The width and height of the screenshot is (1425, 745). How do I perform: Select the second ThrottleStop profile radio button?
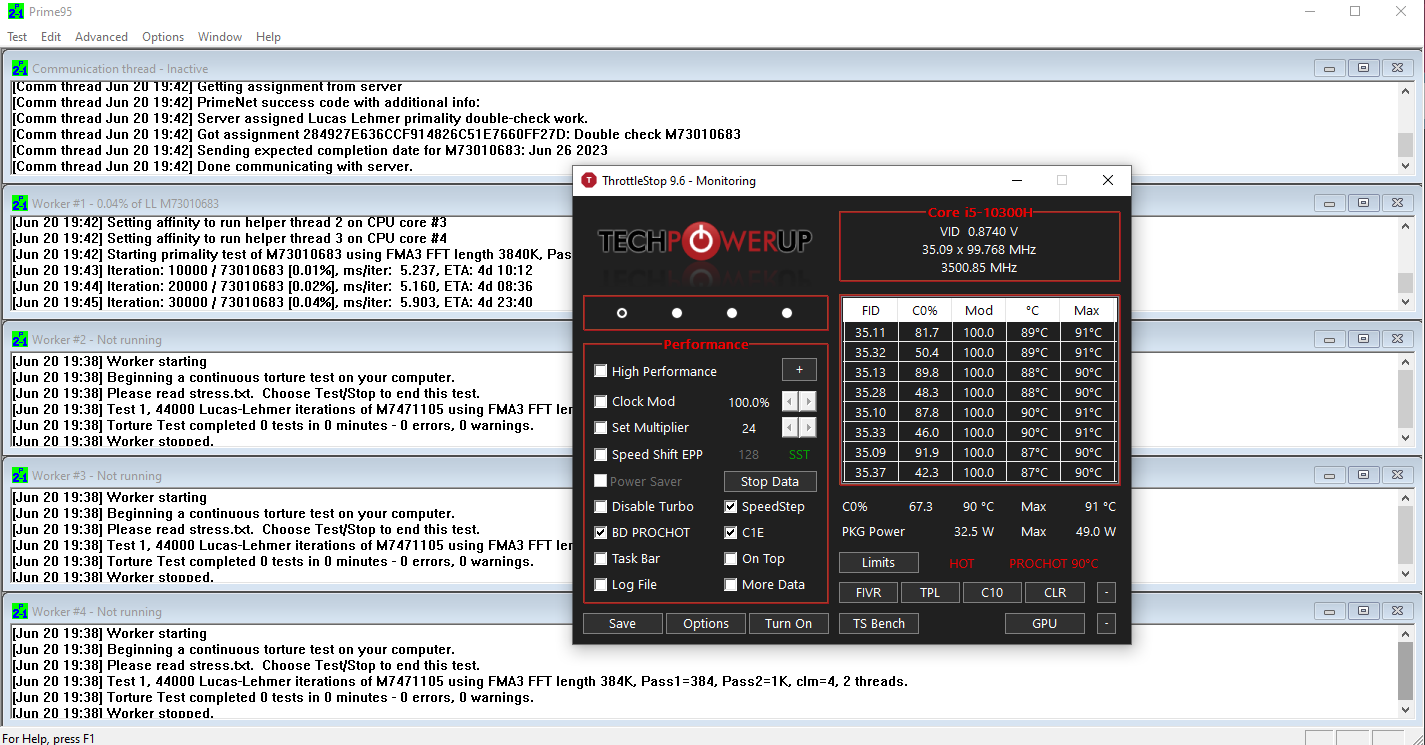677,313
